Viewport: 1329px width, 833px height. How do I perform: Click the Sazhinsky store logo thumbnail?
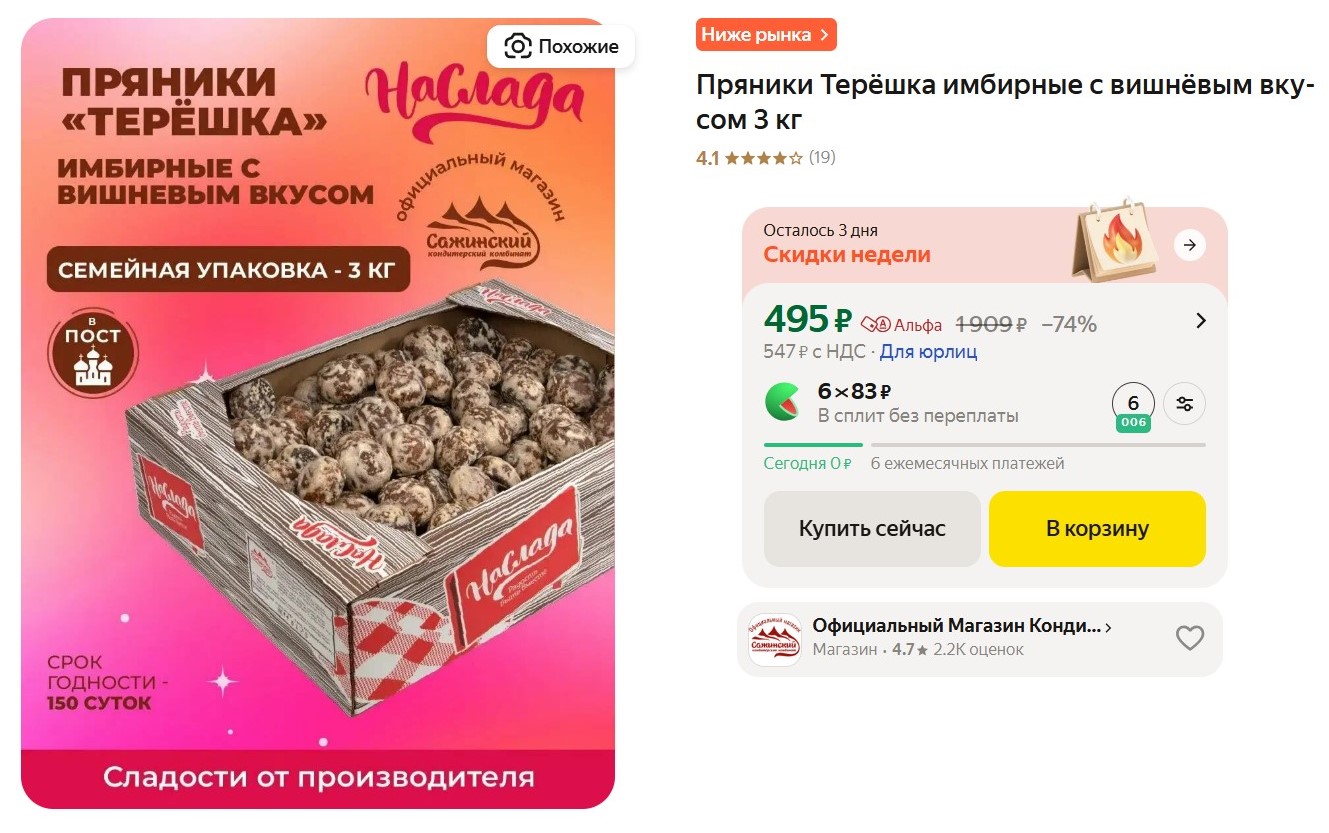click(775, 639)
